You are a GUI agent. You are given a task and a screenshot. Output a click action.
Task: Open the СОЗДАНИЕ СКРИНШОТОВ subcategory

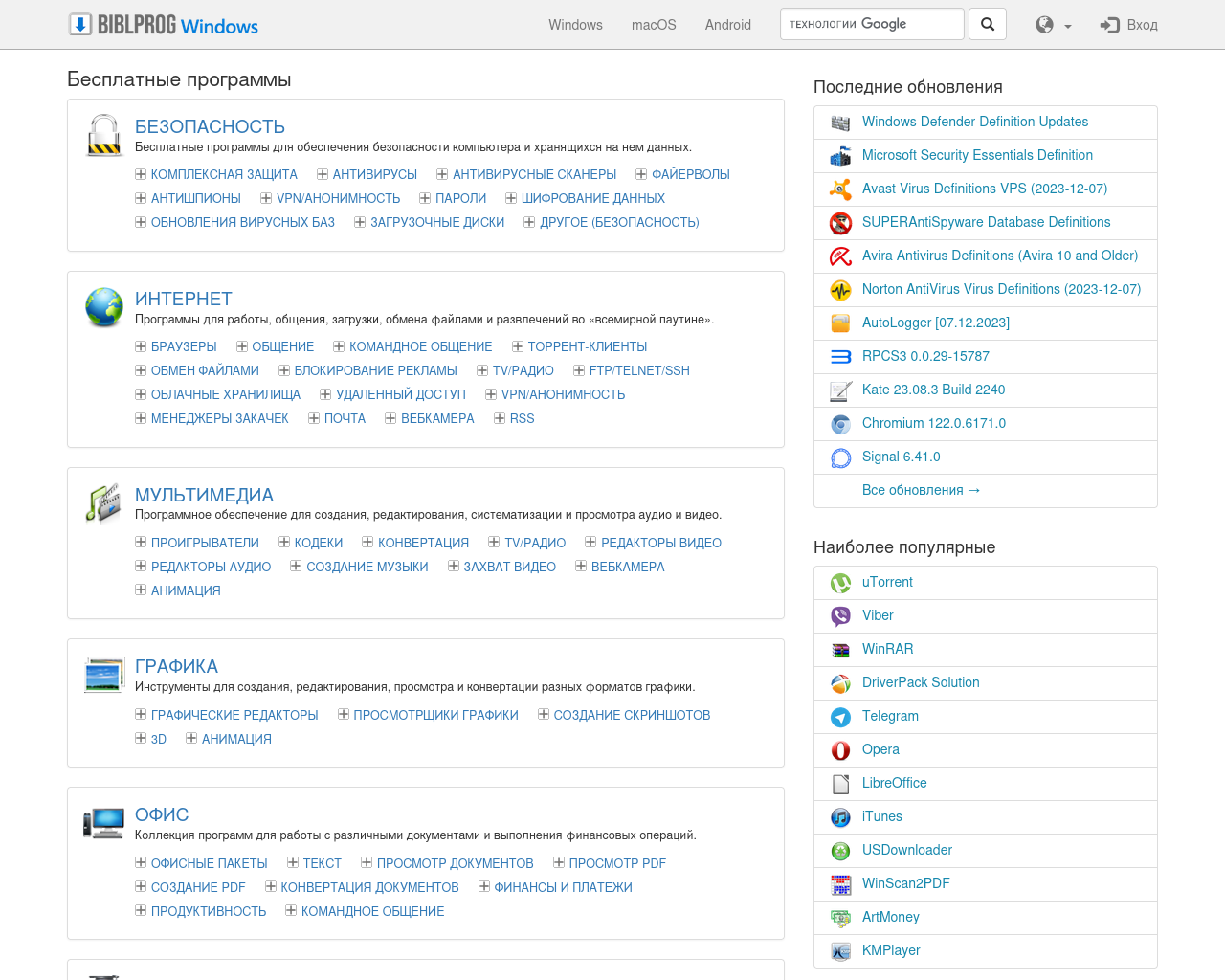point(632,715)
